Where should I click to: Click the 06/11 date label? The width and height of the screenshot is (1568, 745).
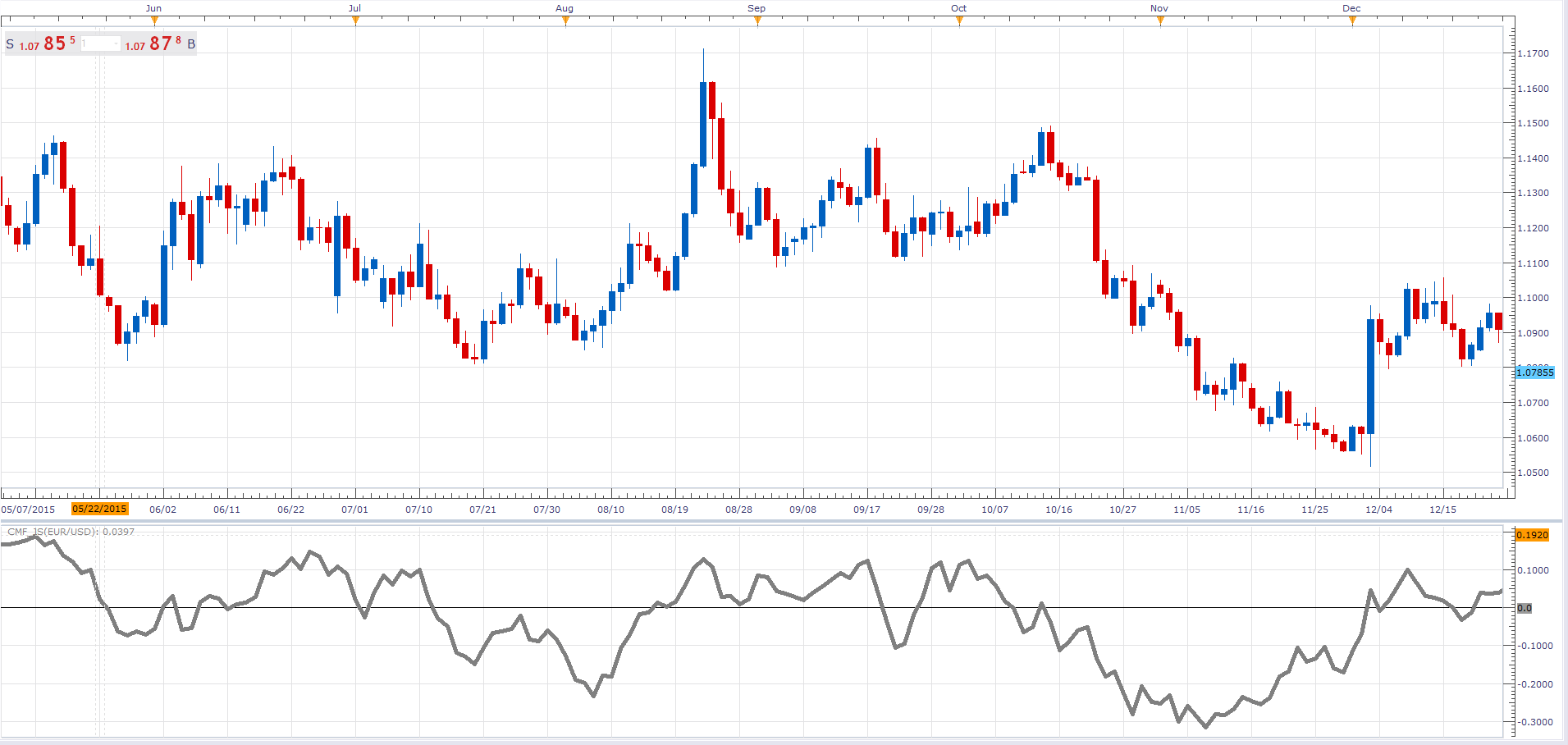coord(227,510)
